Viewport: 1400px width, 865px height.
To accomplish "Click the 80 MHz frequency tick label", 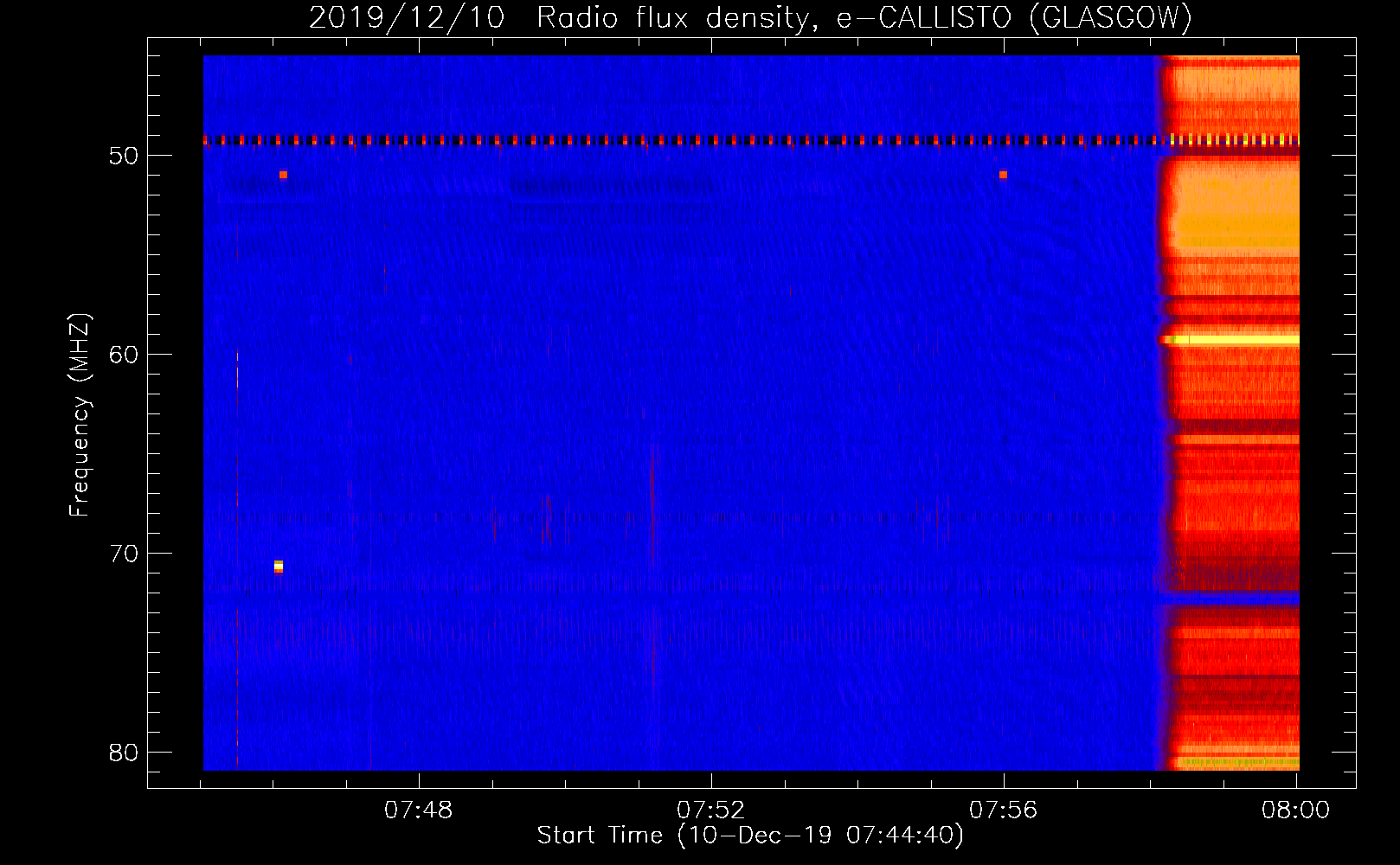I will point(124,753).
